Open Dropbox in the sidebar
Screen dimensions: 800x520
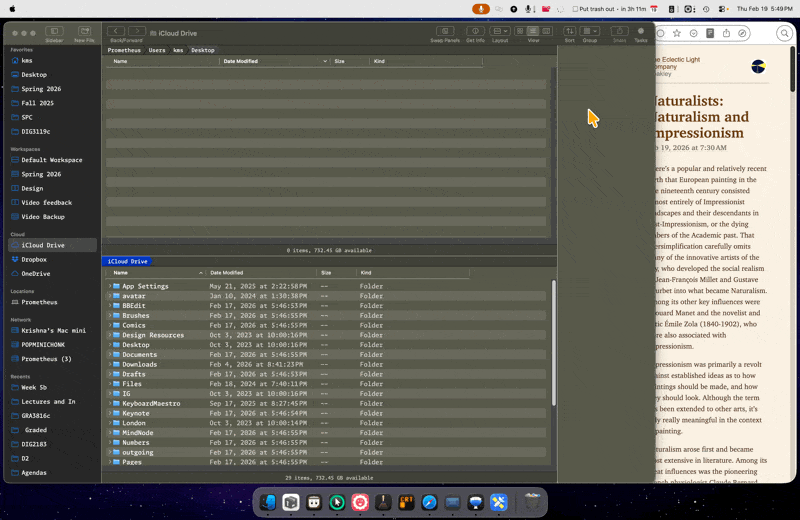point(34,259)
